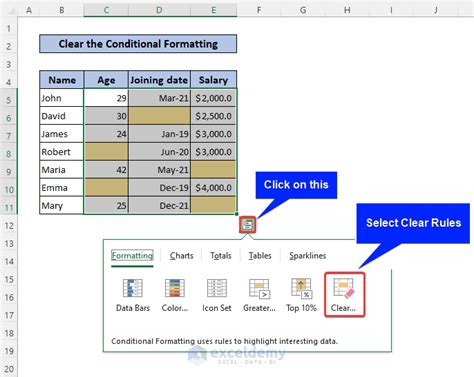Select column D header
The height and width of the screenshot is (377, 474).
point(159,10)
